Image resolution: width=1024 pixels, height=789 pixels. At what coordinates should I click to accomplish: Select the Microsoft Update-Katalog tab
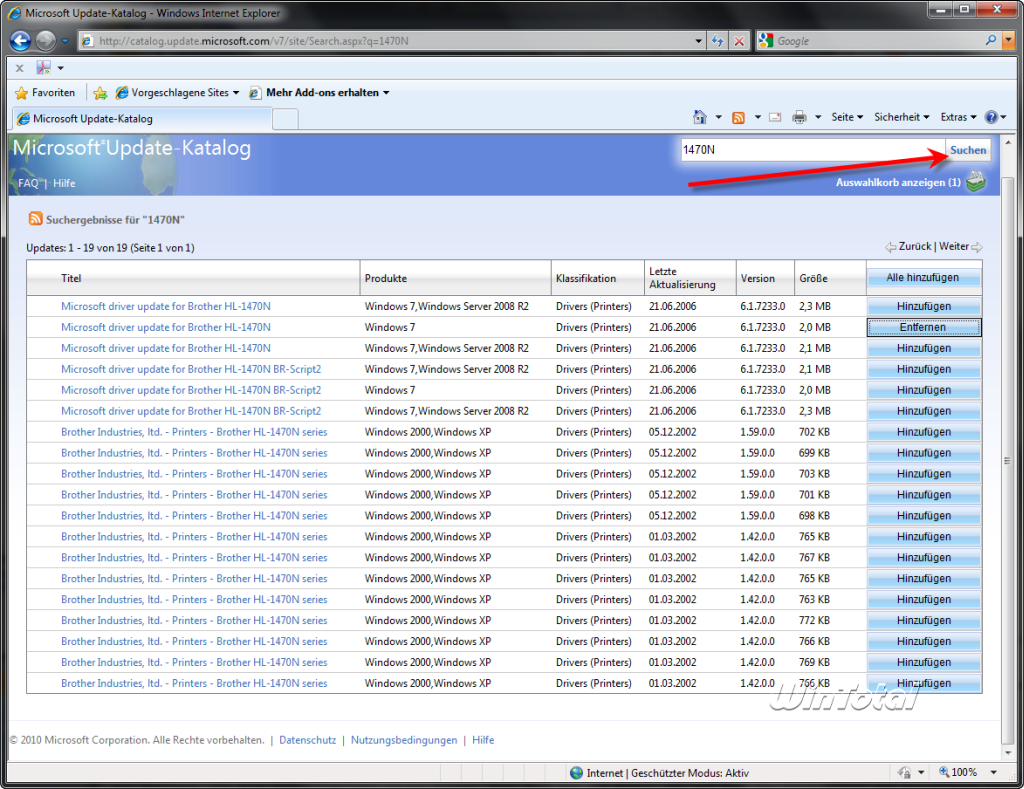142,119
